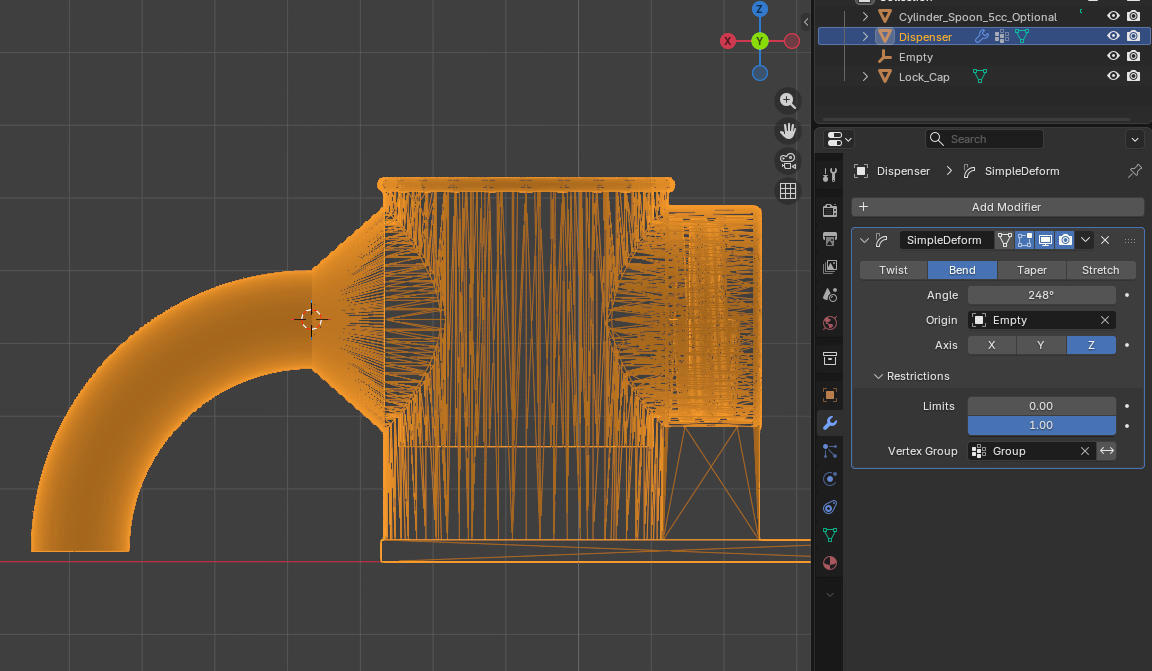The image size is (1152, 671).
Task: Click the lower Limits 0.00 slider
Action: click(x=1041, y=406)
